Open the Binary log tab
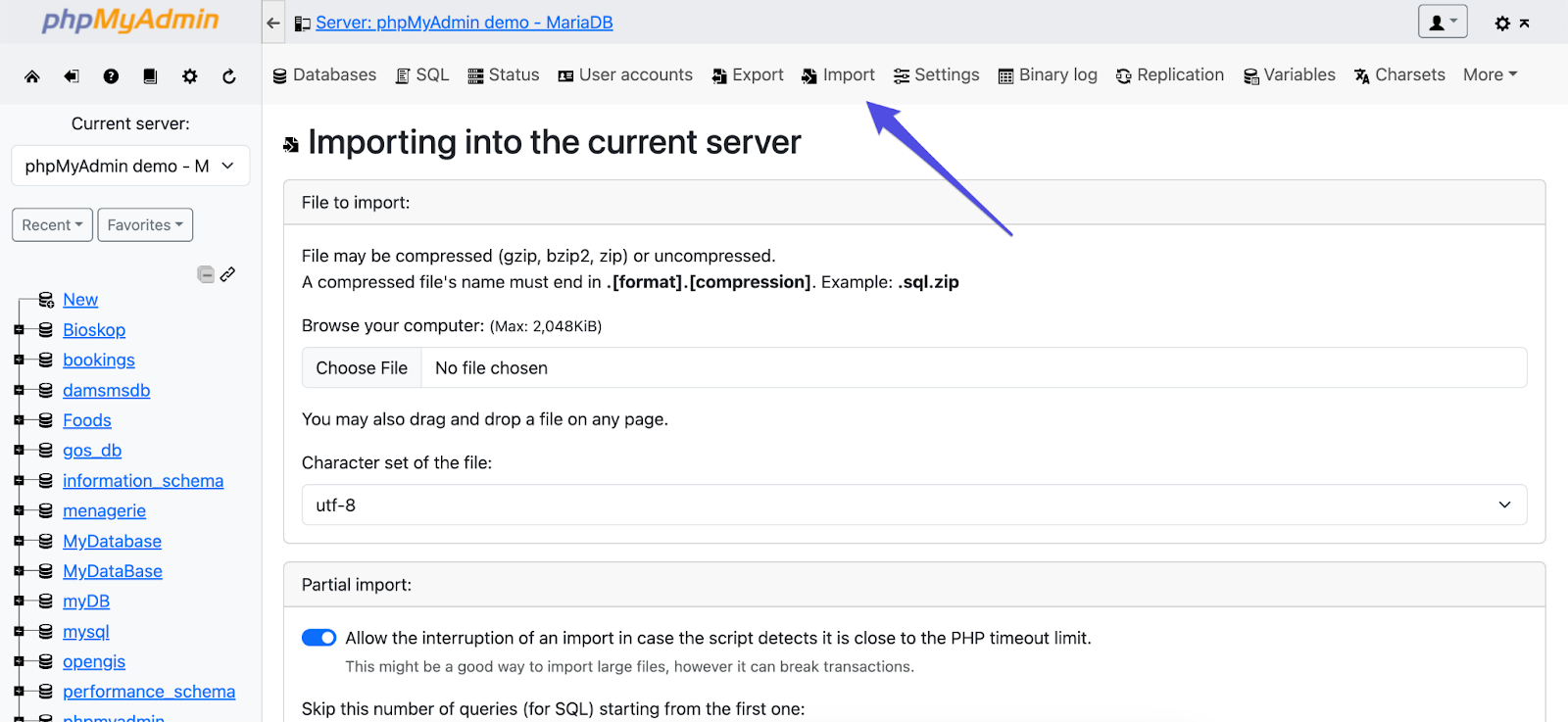 click(x=1048, y=74)
